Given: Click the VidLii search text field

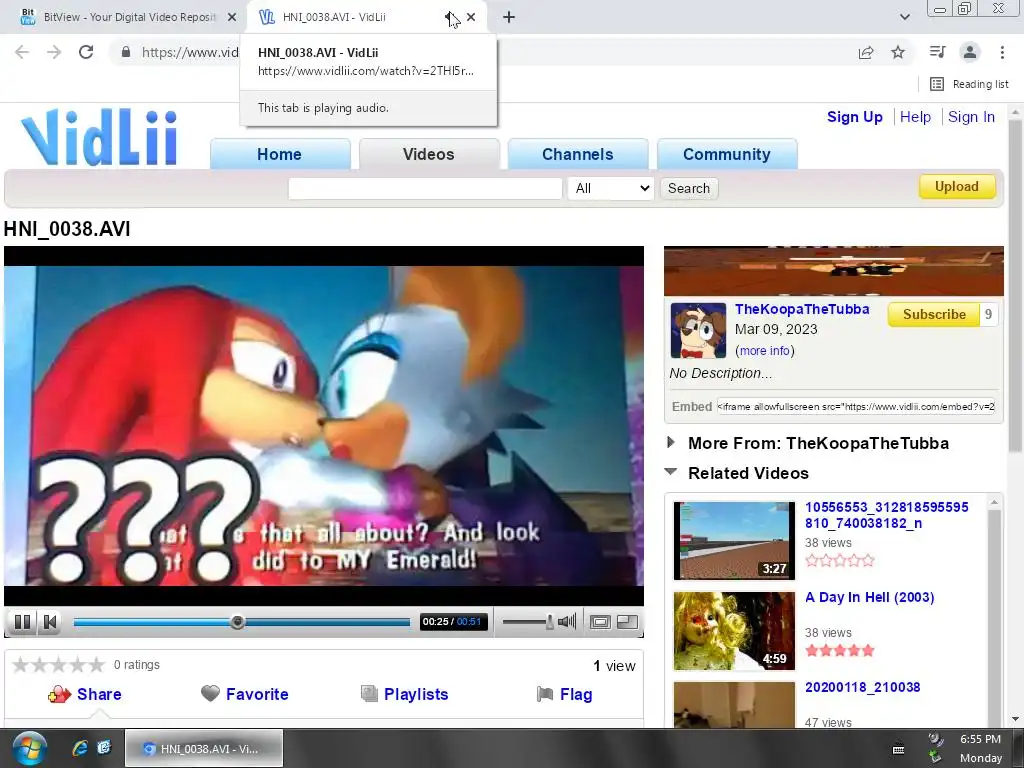Looking at the screenshot, I should point(425,189).
